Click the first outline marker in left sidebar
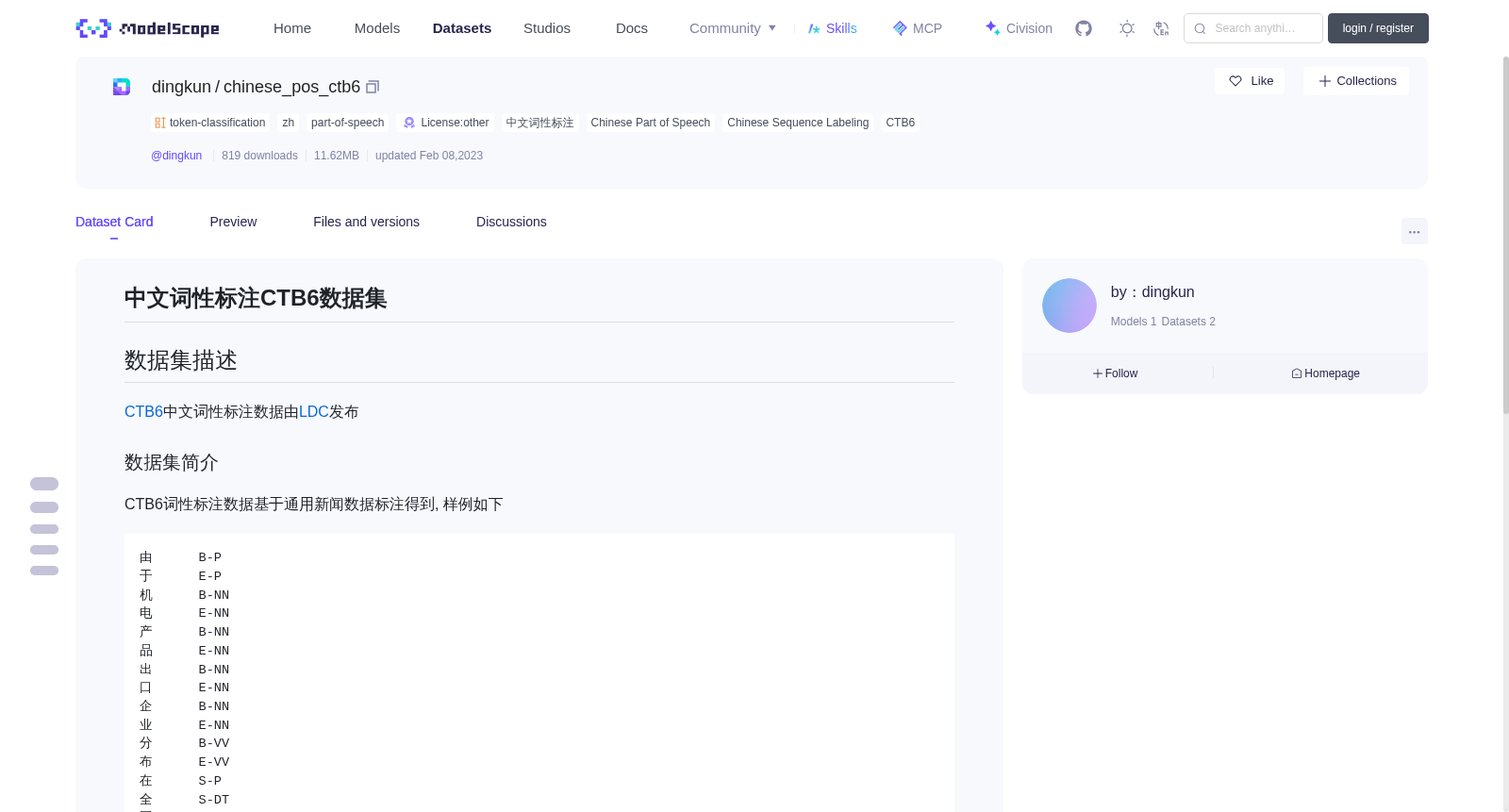 [44, 484]
